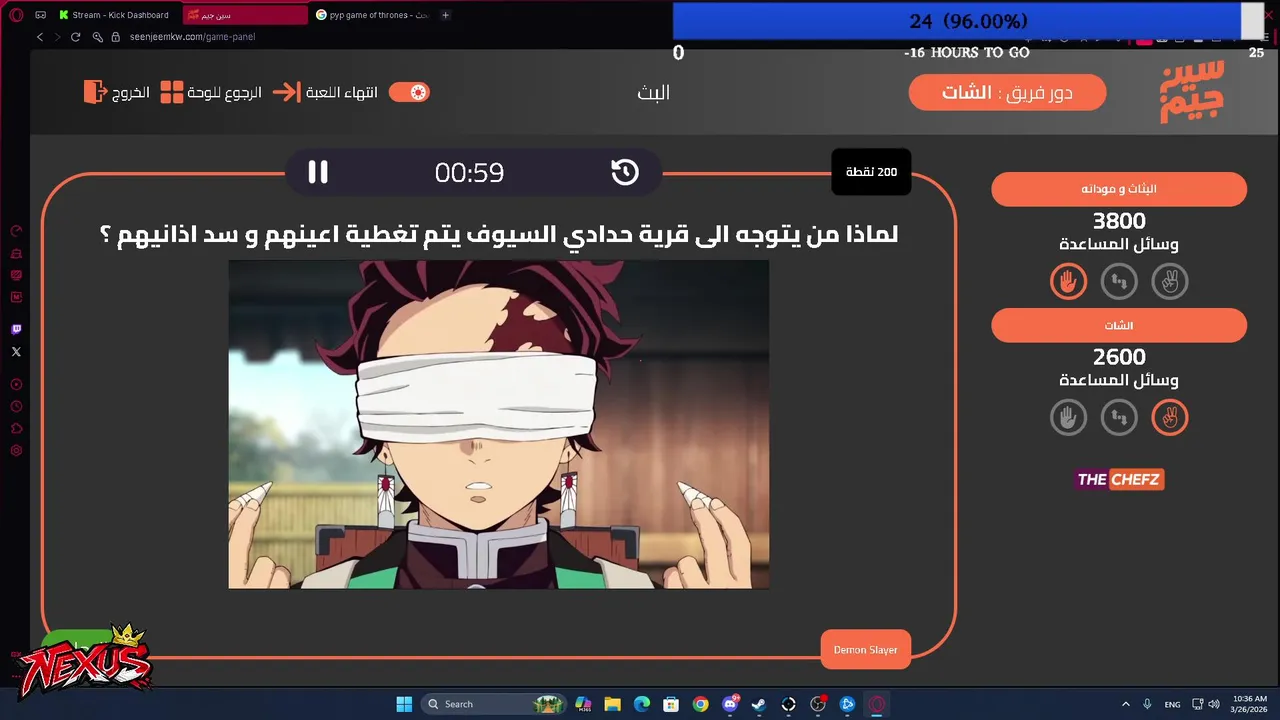
Task: Open the GX Corner gamepad icon
Action: (x=40, y=15)
